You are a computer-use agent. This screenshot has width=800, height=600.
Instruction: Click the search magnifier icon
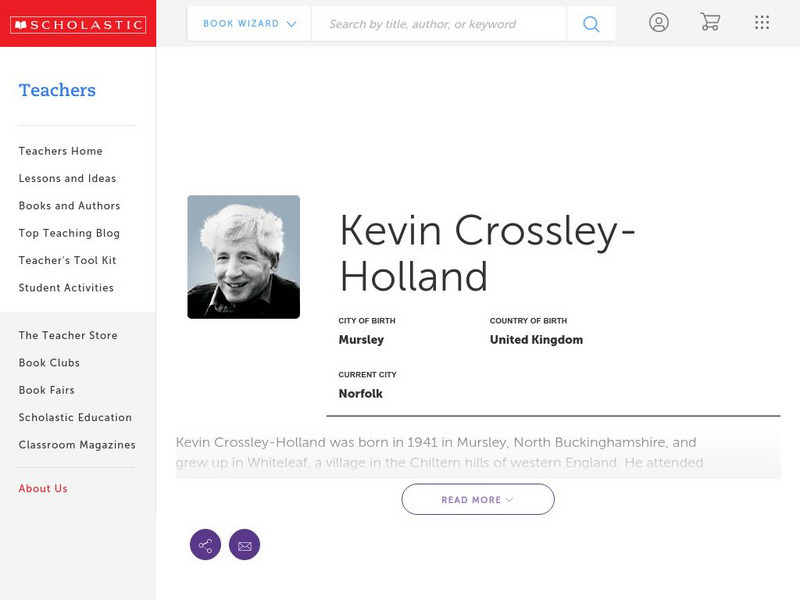(591, 24)
